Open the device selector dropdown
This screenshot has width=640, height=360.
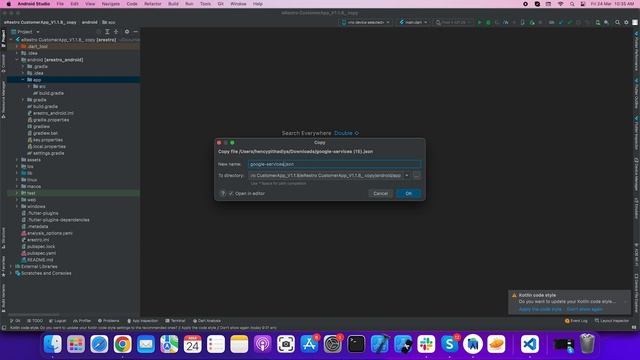tap(365, 22)
